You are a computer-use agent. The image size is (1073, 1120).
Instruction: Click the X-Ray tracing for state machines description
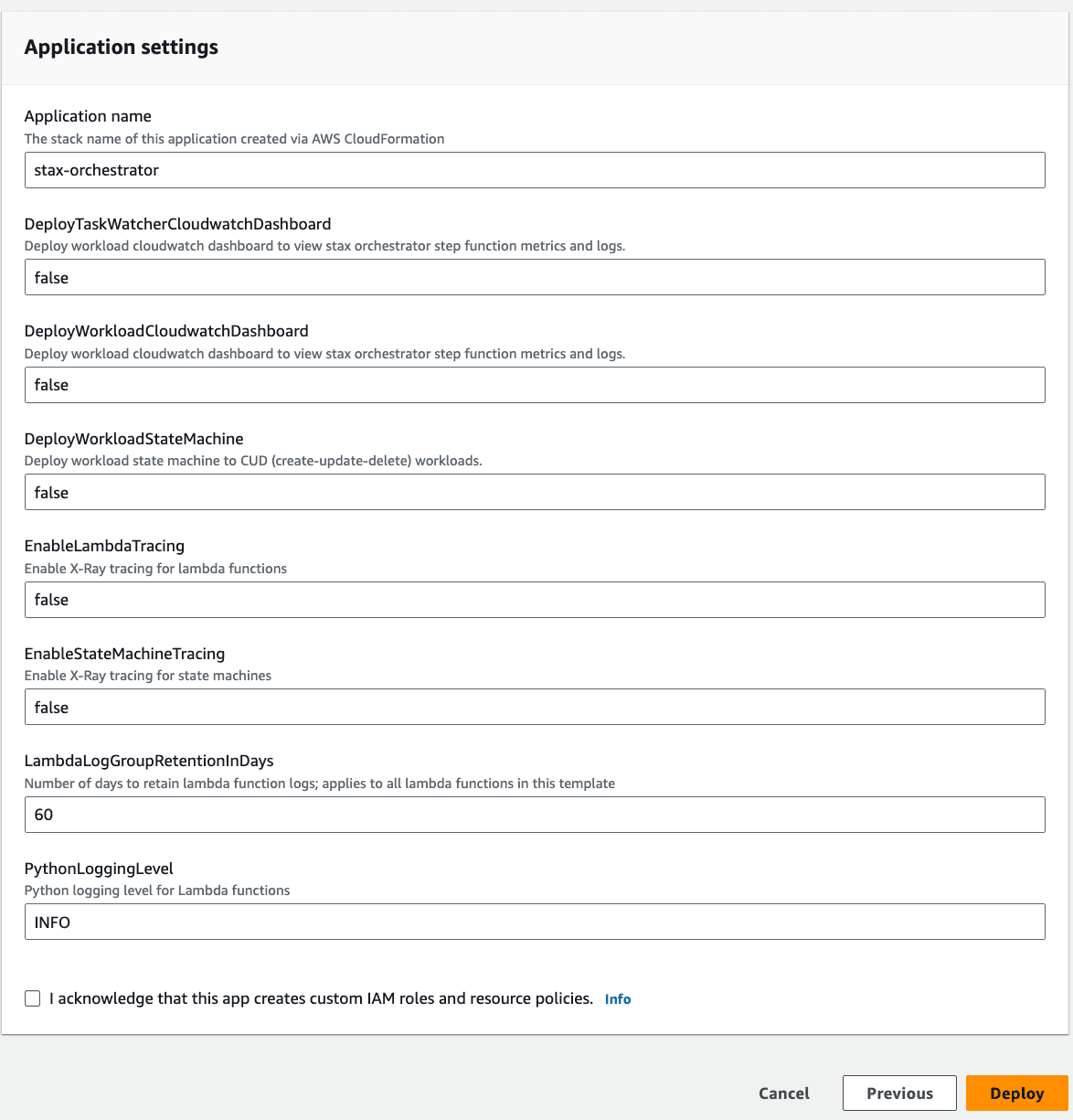(x=148, y=676)
